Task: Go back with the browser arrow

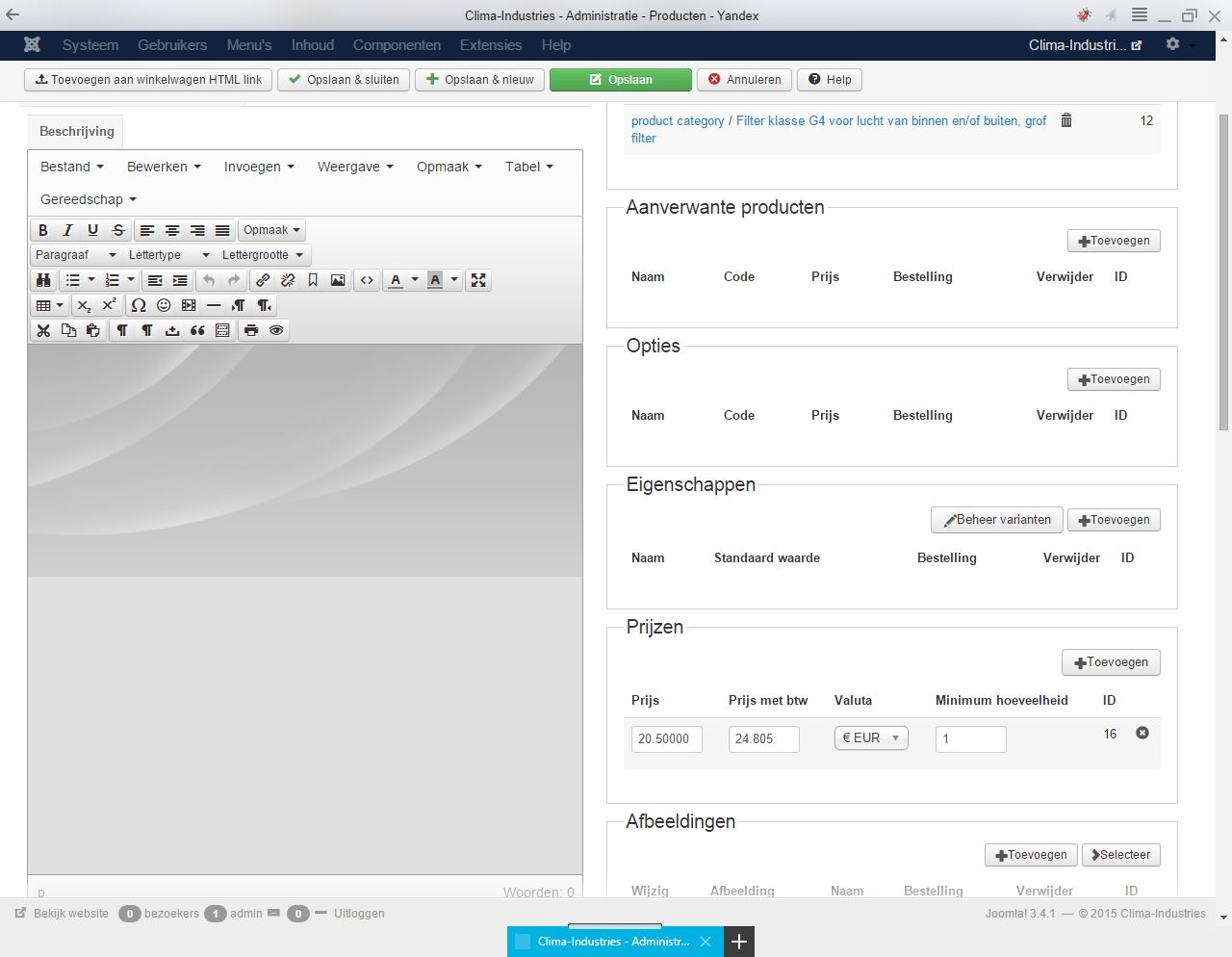Action: (13, 14)
